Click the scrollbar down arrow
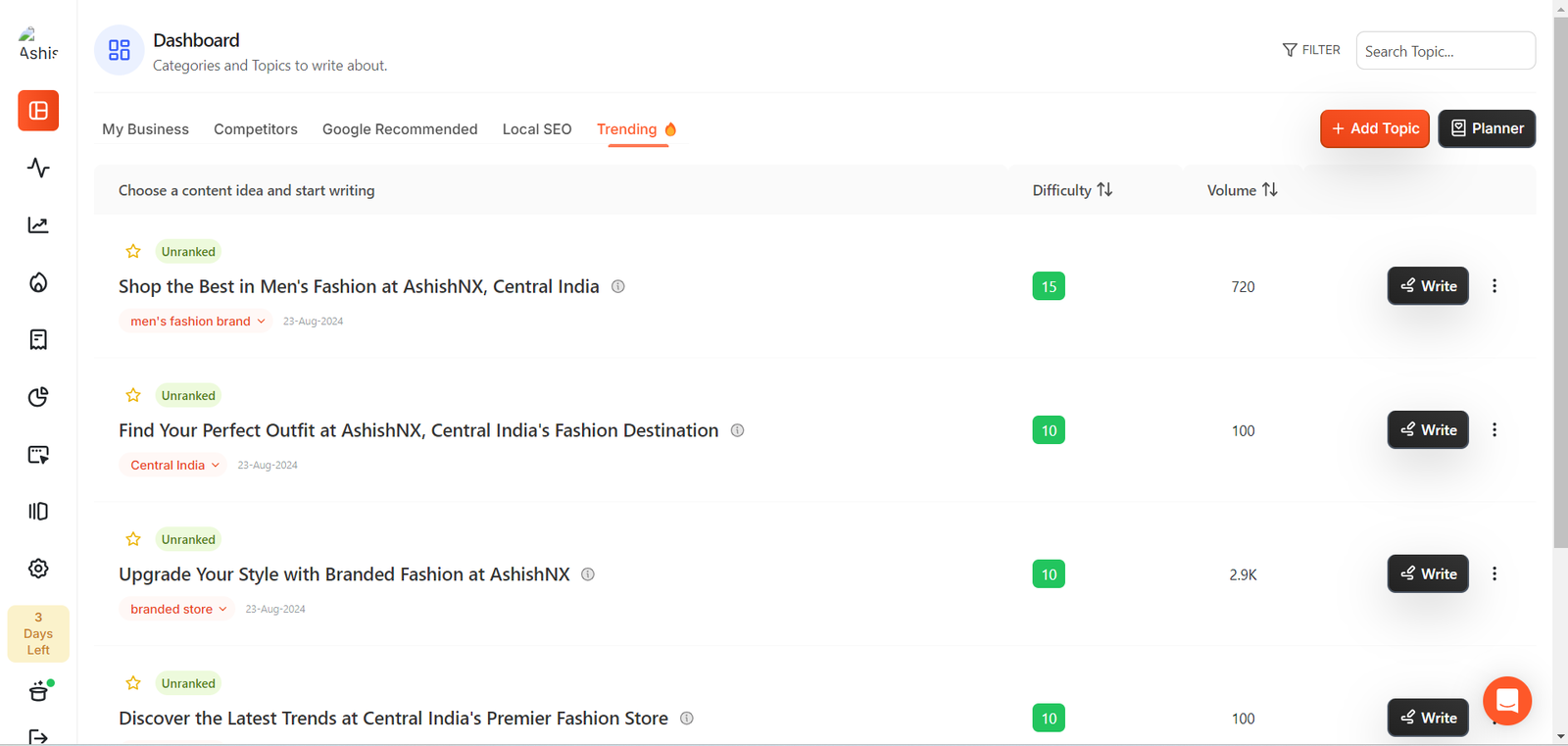The width and height of the screenshot is (1568, 746). tap(1560, 737)
